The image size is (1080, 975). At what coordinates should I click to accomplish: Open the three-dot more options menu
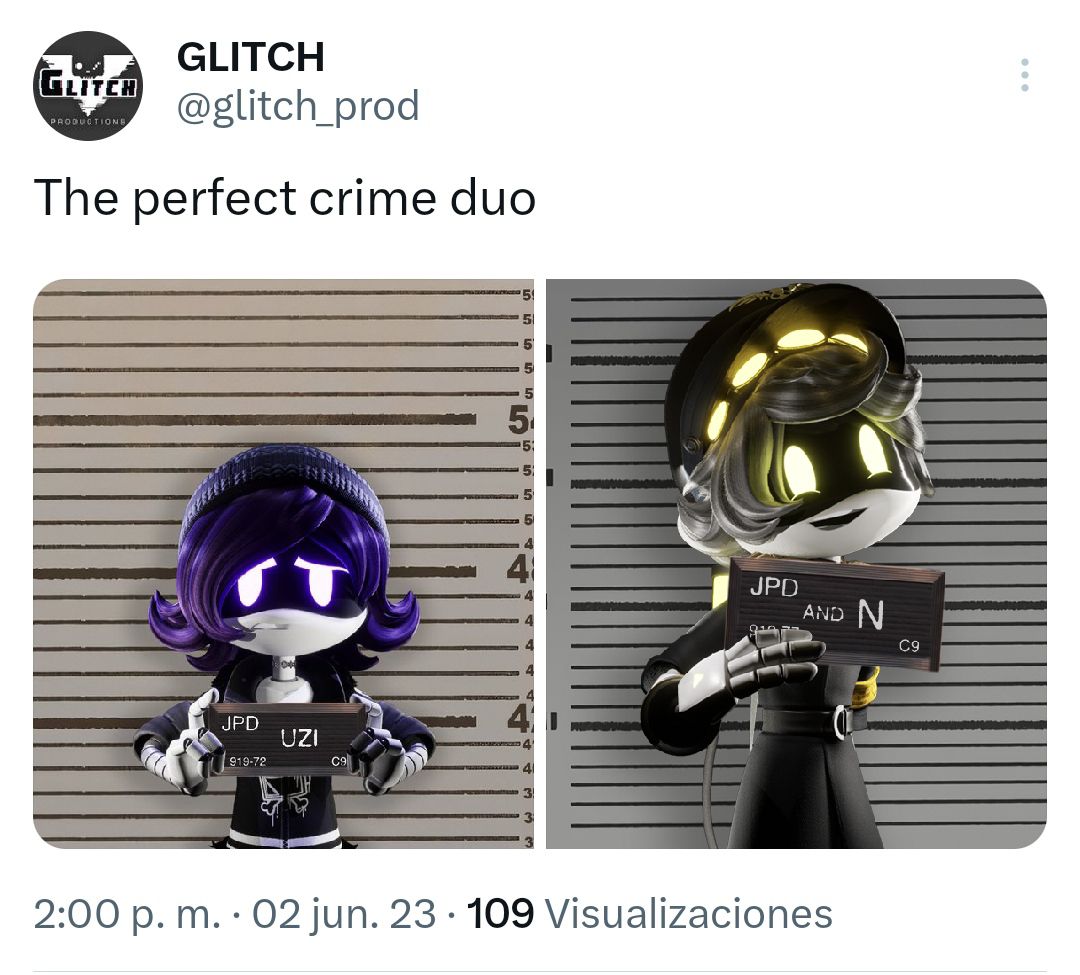[1025, 75]
